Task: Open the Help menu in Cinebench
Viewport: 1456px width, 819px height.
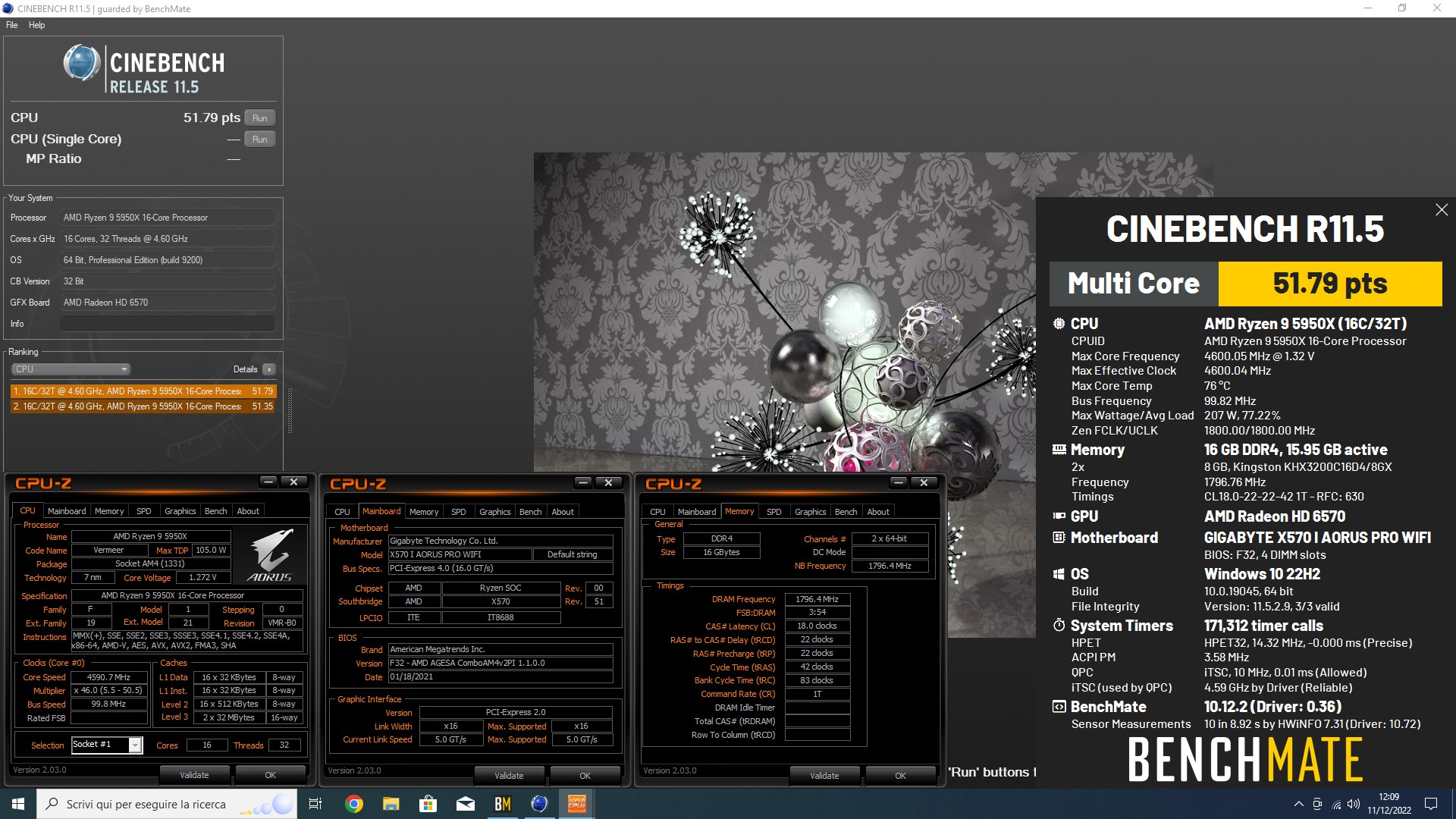Action: pyautogui.click(x=36, y=25)
